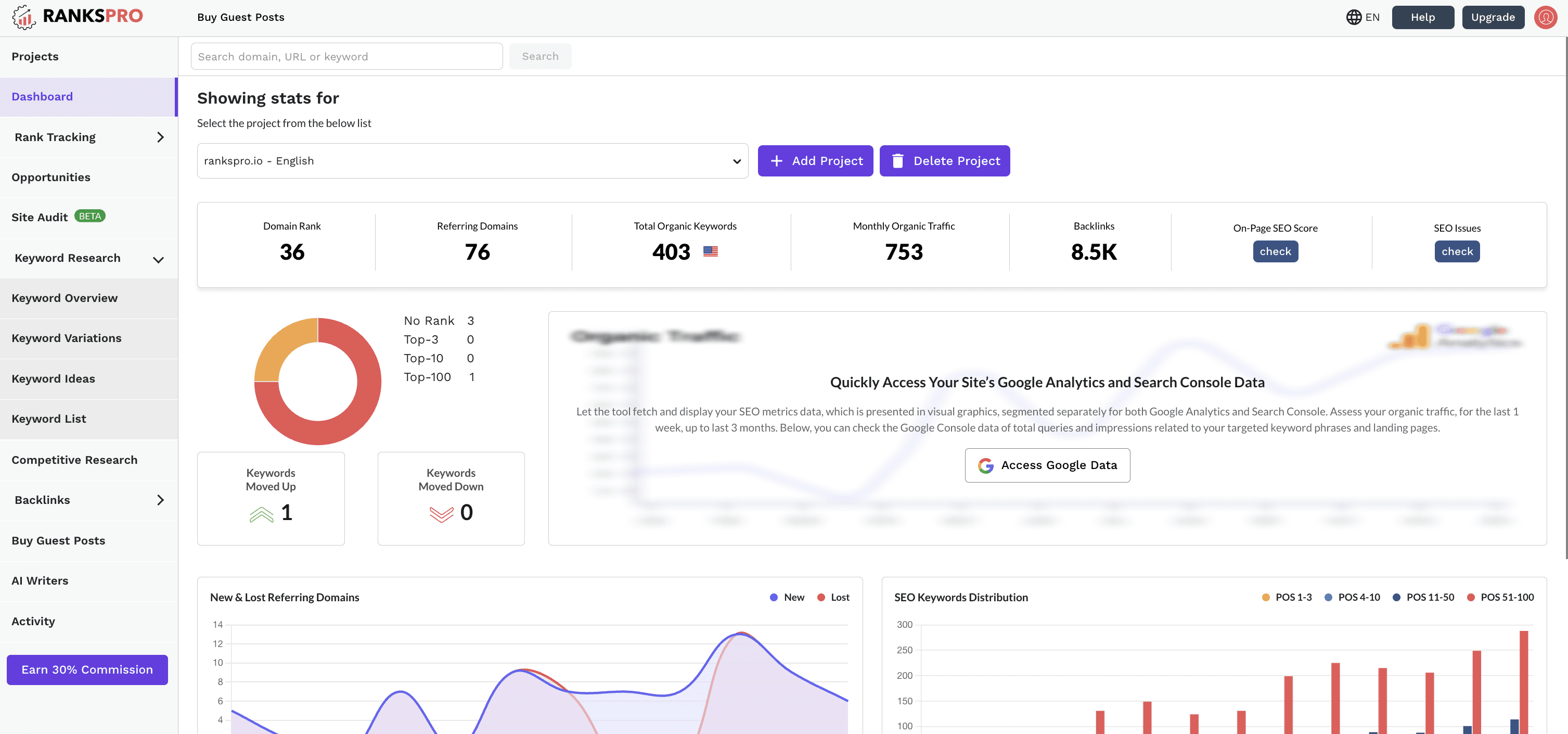Click the domain, URL or keyword search field
Screen dimensions: 1568x734
click(x=347, y=56)
